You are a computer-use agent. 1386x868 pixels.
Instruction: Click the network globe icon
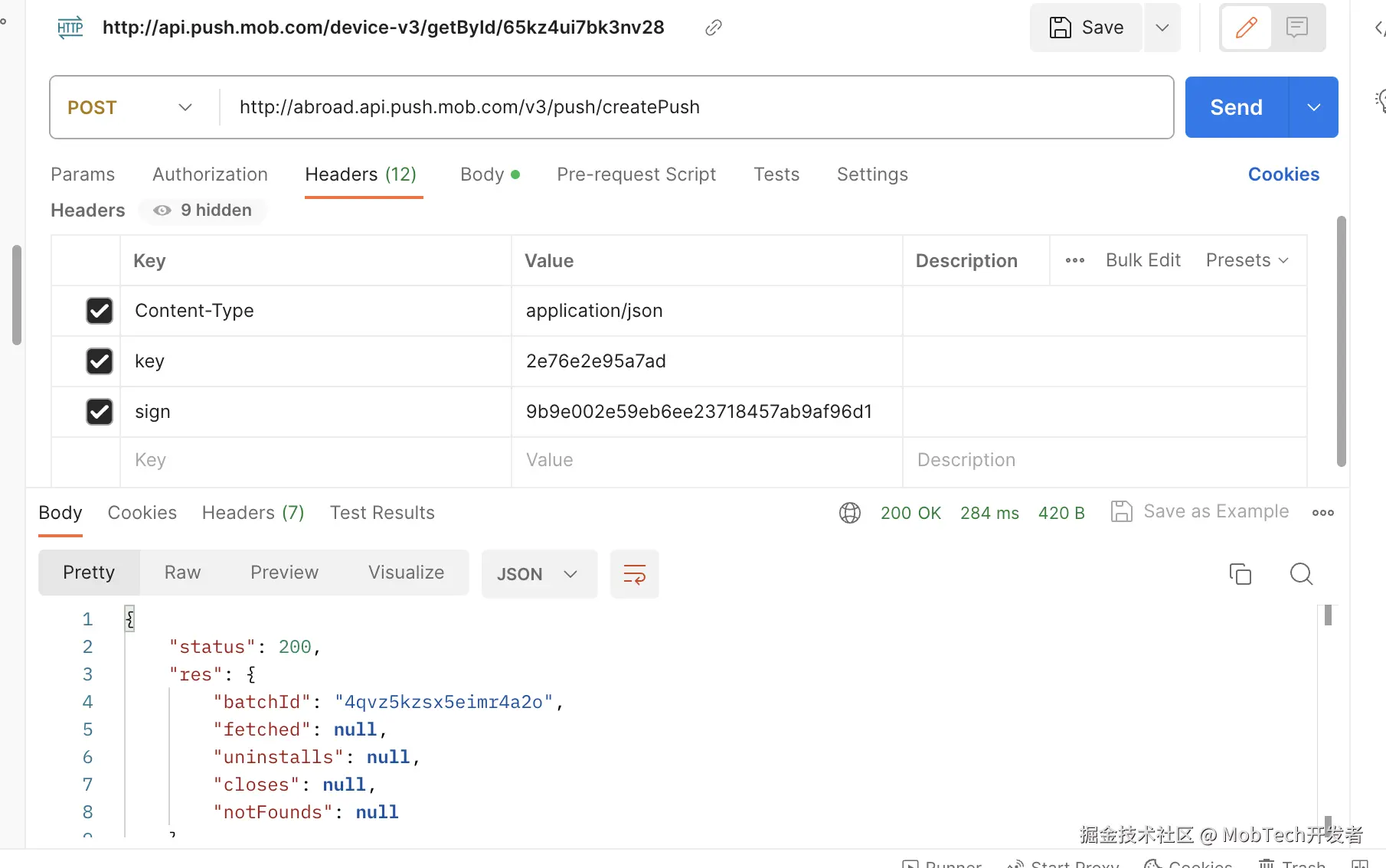click(x=849, y=513)
